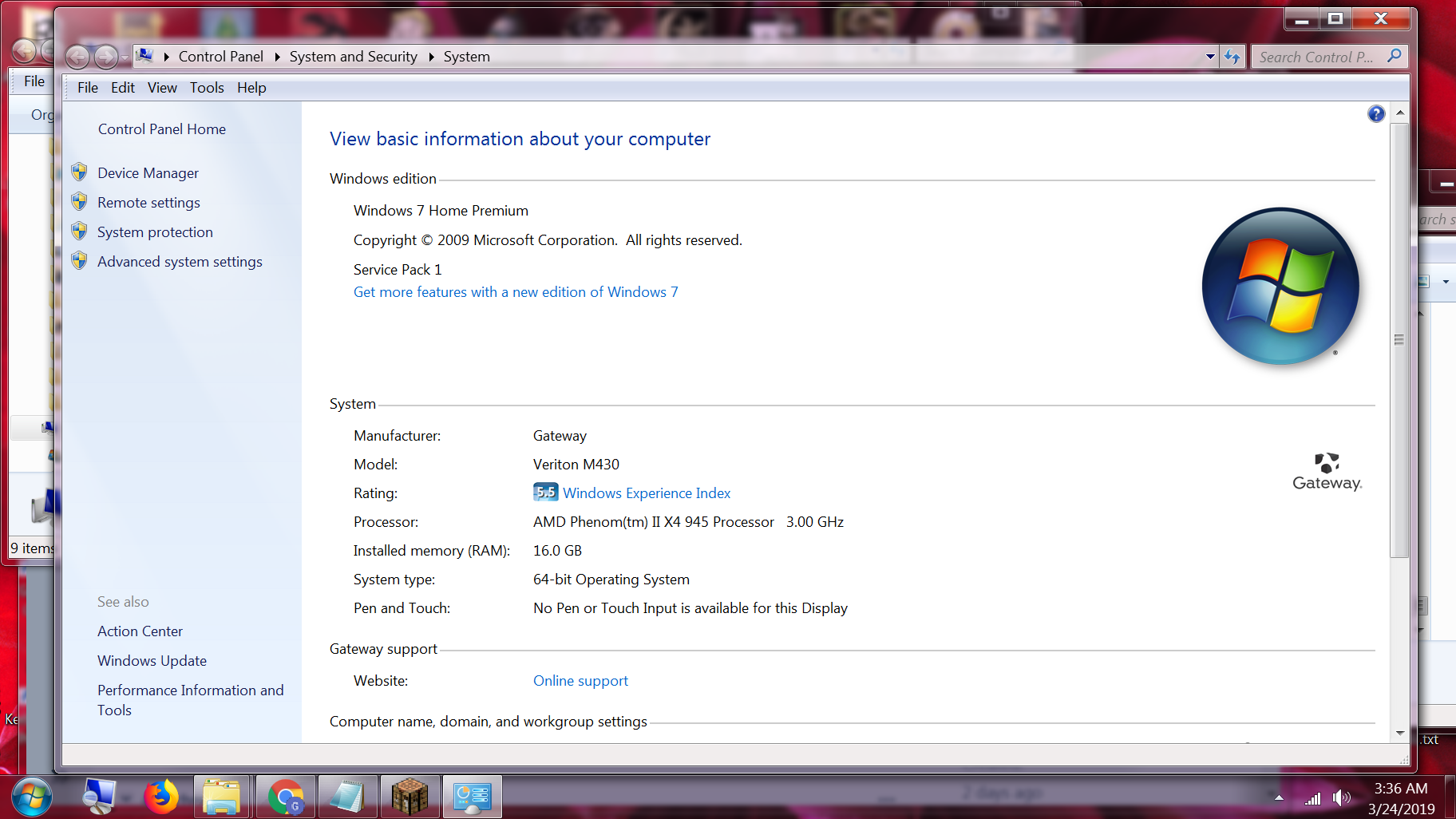This screenshot has width=1456, height=819.
Task: Click the vertical scrollbar down arrow
Action: [x=1399, y=733]
